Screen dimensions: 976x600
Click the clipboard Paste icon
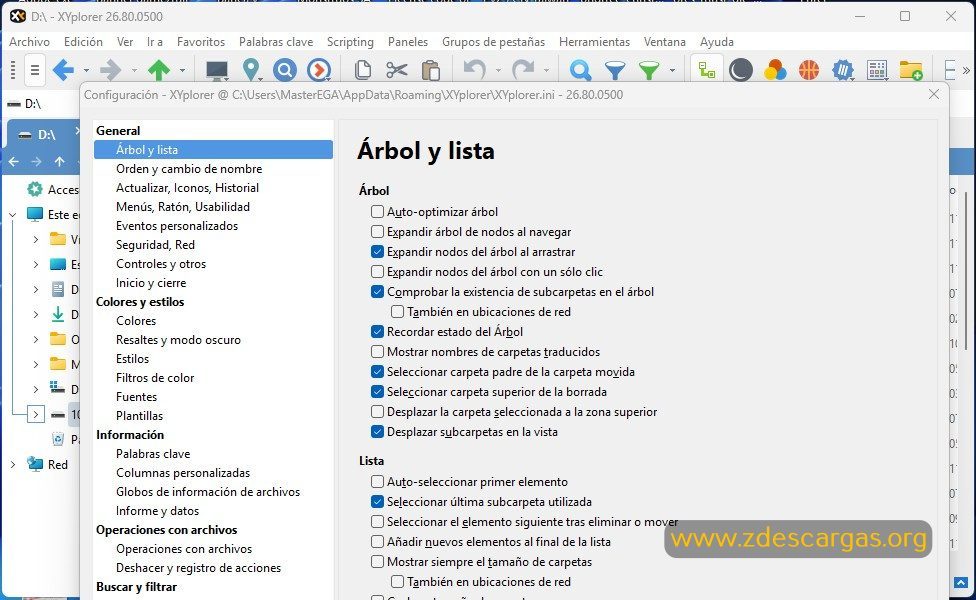pos(431,70)
